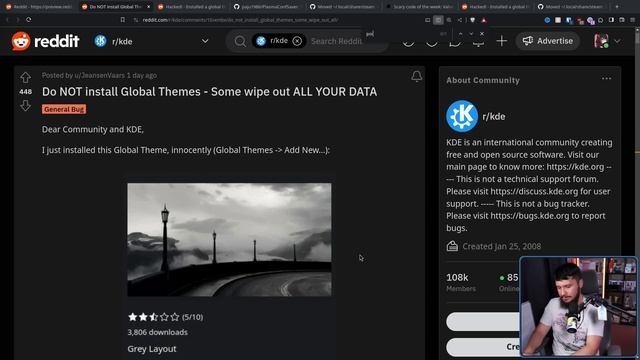The image size is (640, 360).
Task: Open the Grey Layout theme image
Action: [x=229, y=240]
